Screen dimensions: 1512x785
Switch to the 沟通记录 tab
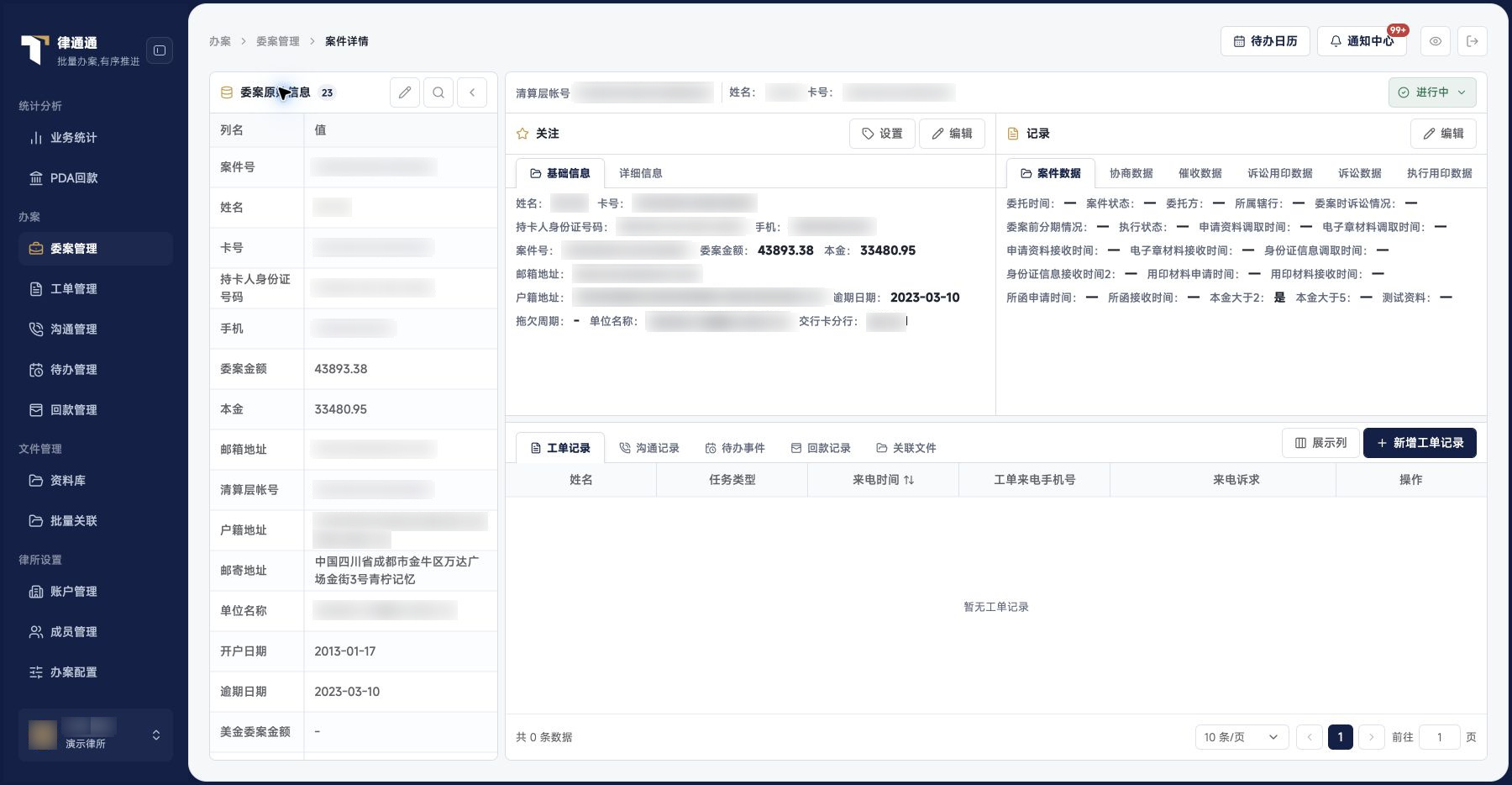pos(649,448)
